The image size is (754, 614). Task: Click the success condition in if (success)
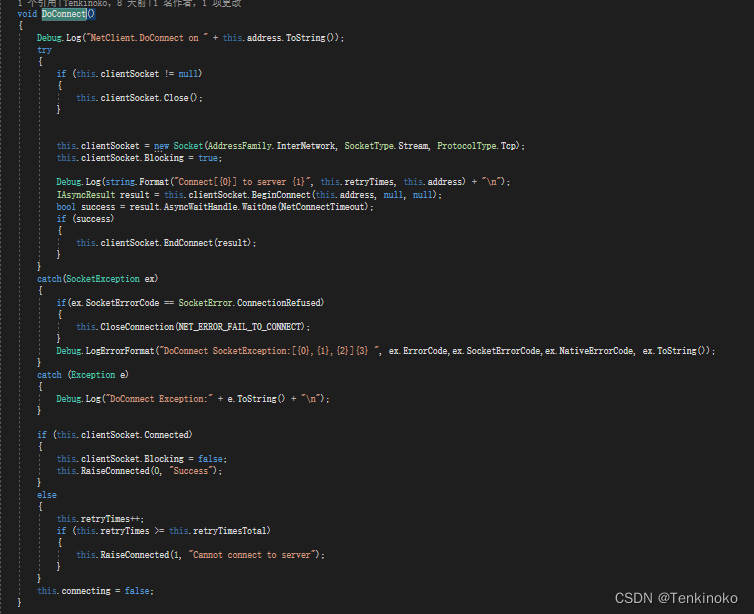click(x=93, y=219)
